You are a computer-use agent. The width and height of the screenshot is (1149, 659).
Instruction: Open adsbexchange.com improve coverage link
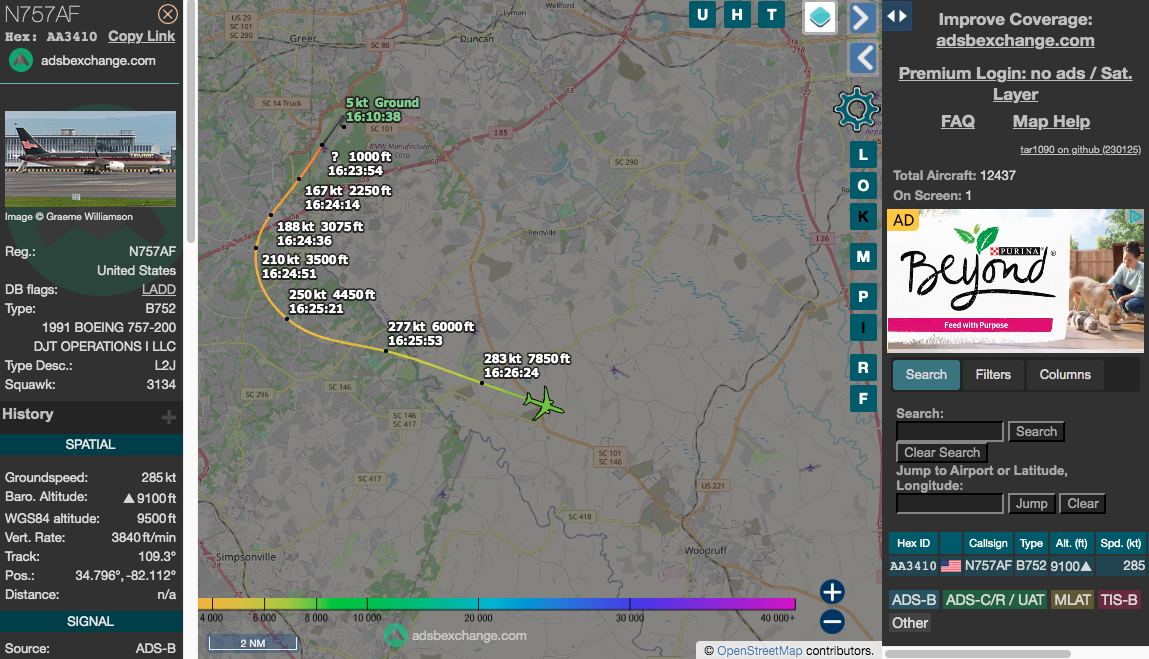point(1015,40)
